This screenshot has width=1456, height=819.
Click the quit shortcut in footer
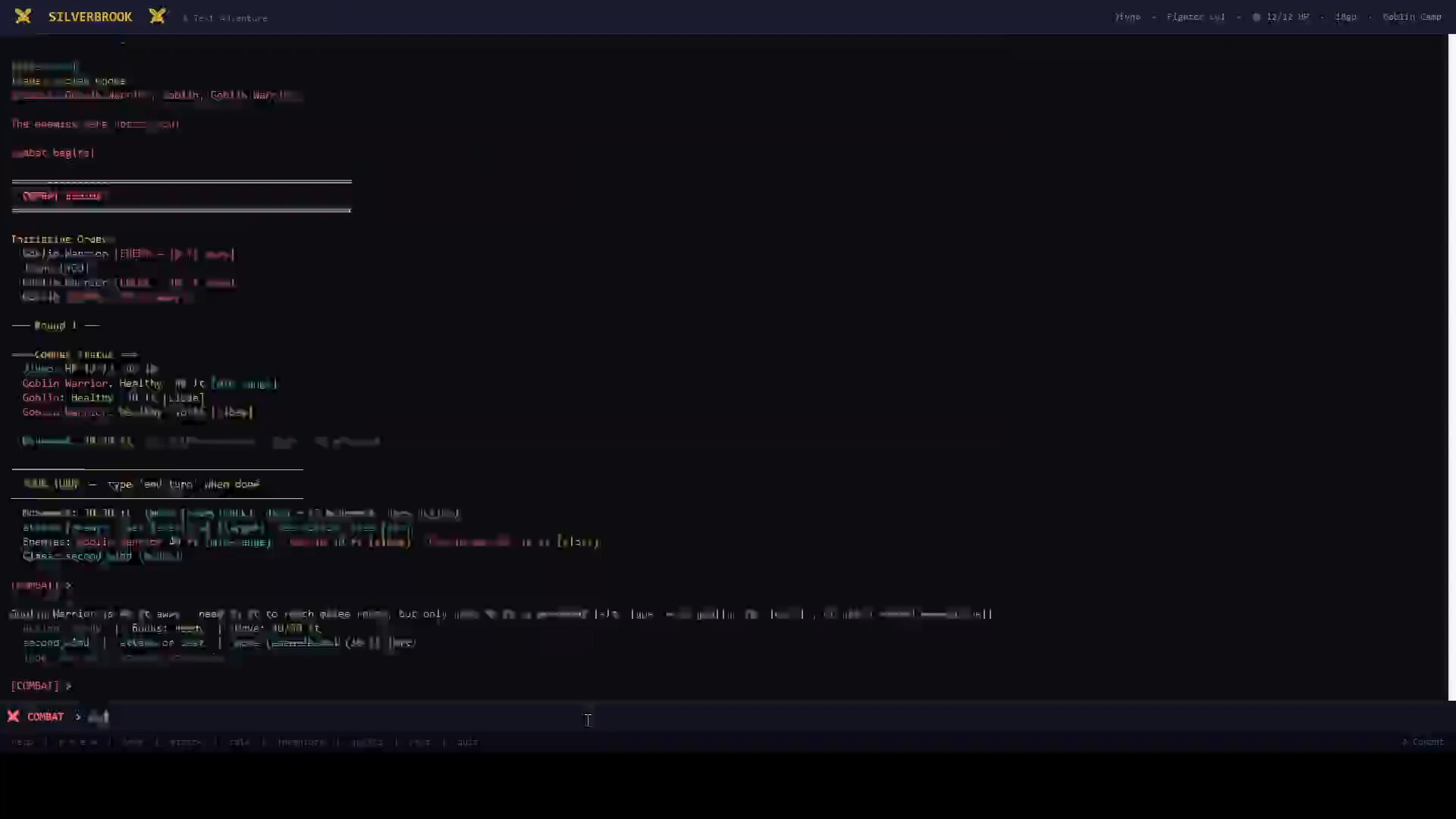tap(467, 742)
